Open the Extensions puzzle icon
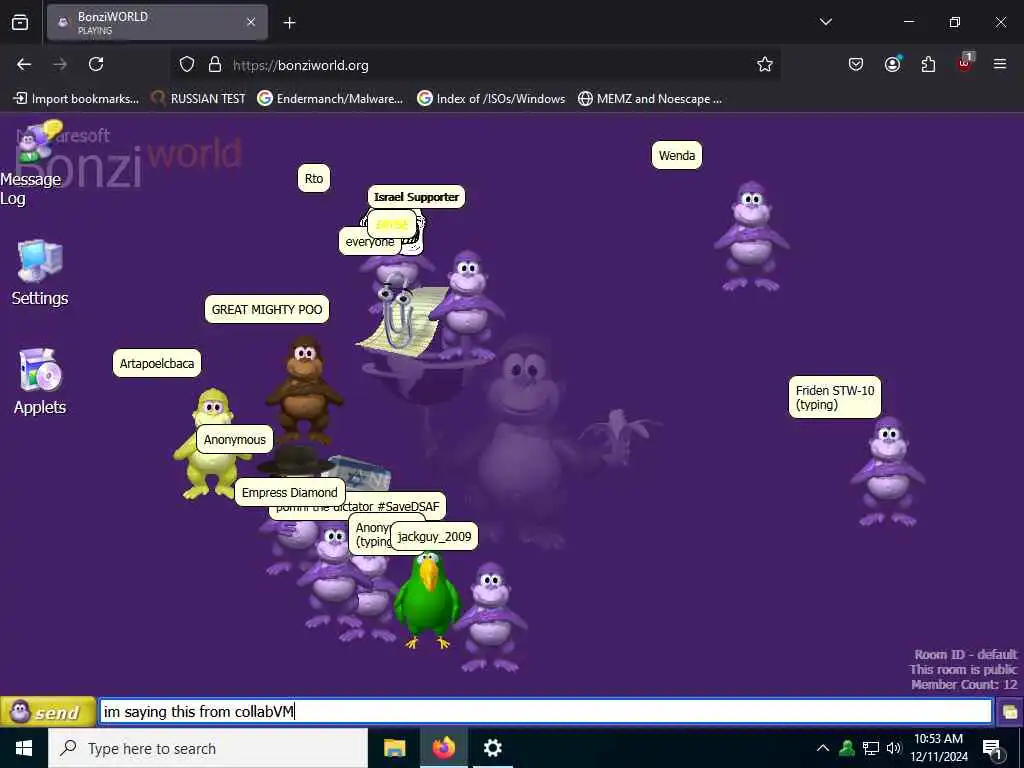Image resolution: width=1024 pixels, height=768 pixels. pos(928,65)
